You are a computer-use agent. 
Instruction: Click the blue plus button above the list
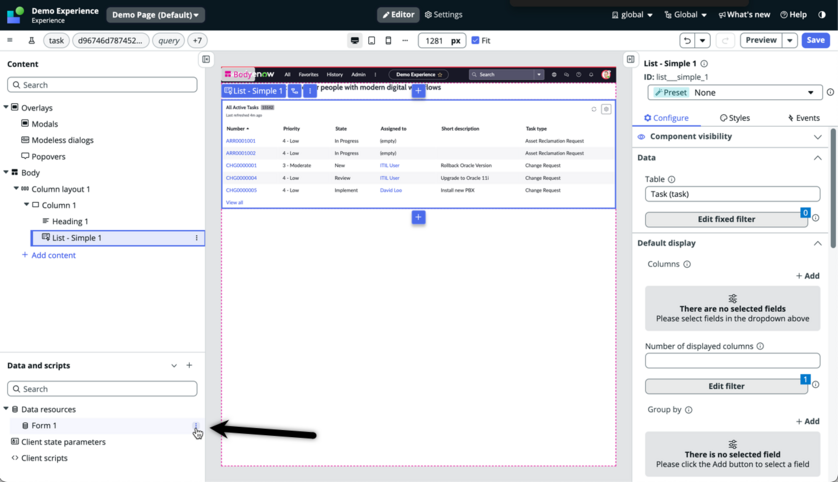pos(418,91)
